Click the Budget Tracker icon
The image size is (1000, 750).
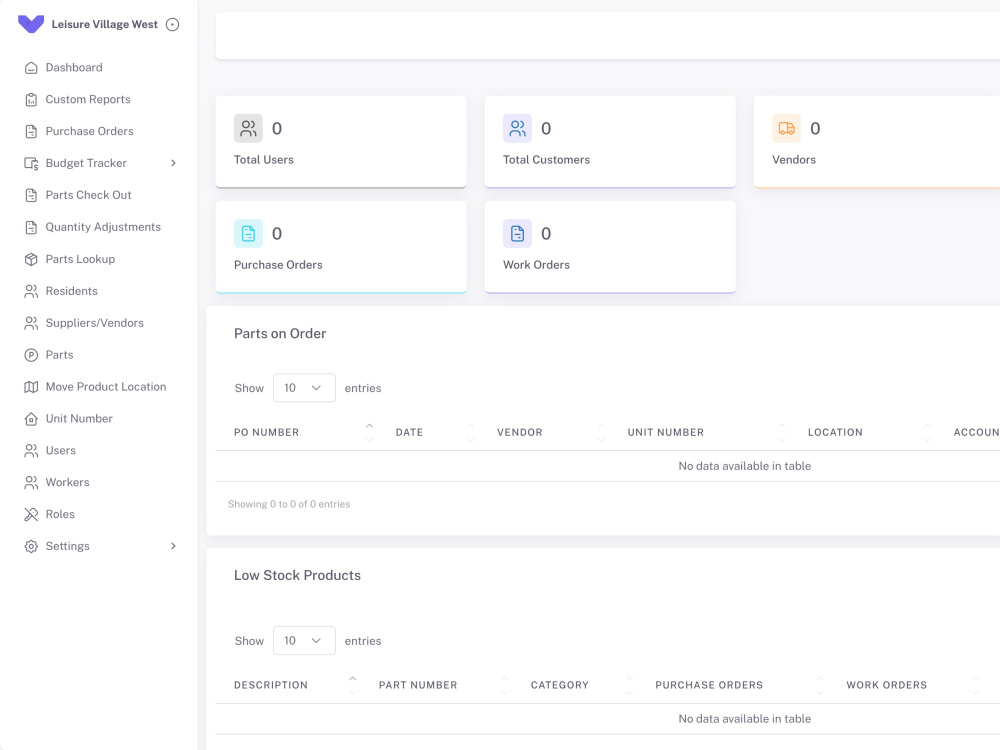click(x=31, y=163)
